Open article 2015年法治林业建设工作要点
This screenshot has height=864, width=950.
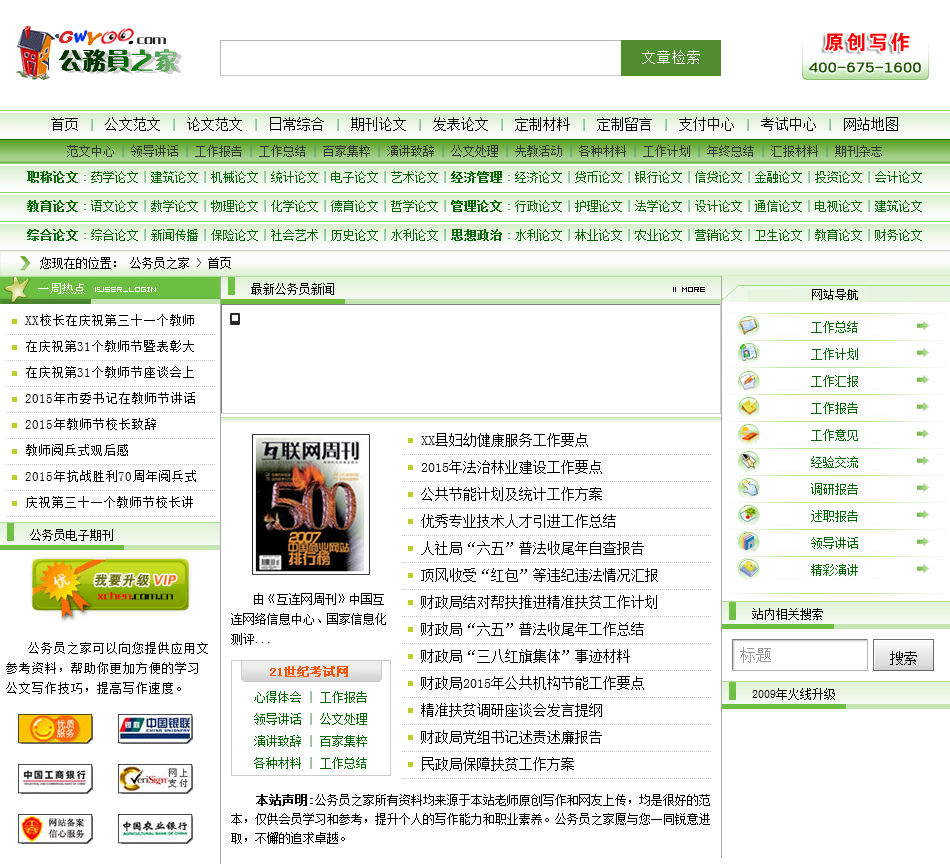511,467
